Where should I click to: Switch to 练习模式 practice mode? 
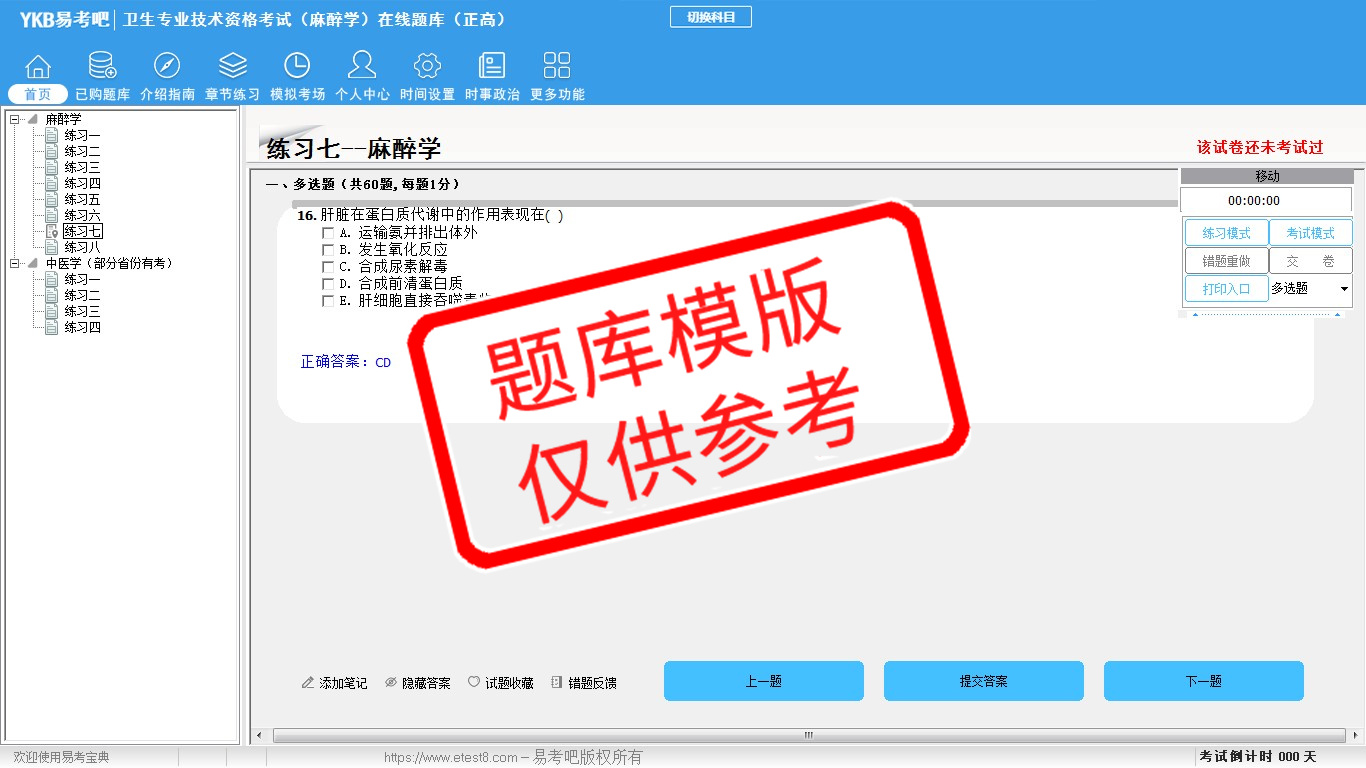pyautogui.click(x=1226, y=233)
